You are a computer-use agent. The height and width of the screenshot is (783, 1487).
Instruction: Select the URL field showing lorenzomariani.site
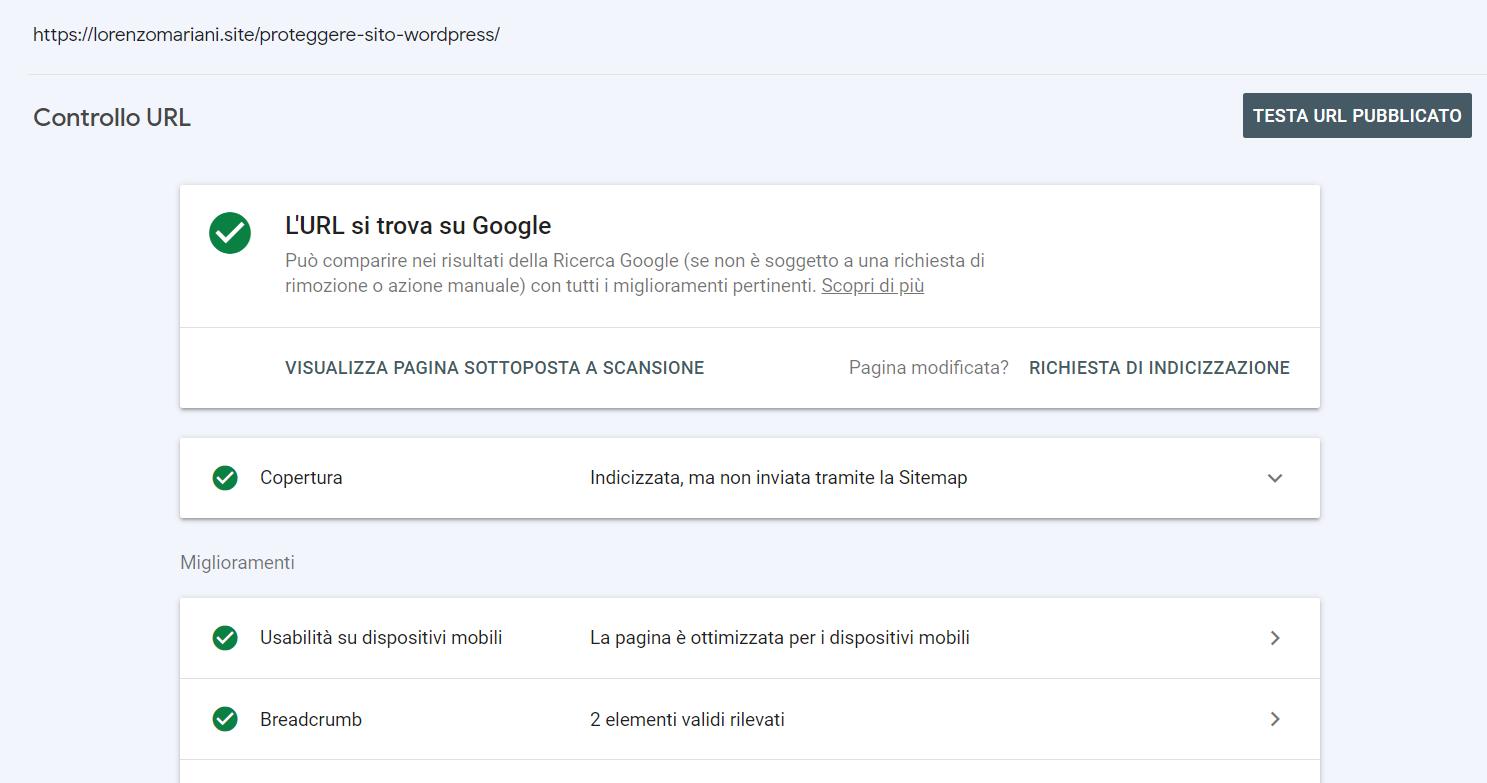point(267,35)
